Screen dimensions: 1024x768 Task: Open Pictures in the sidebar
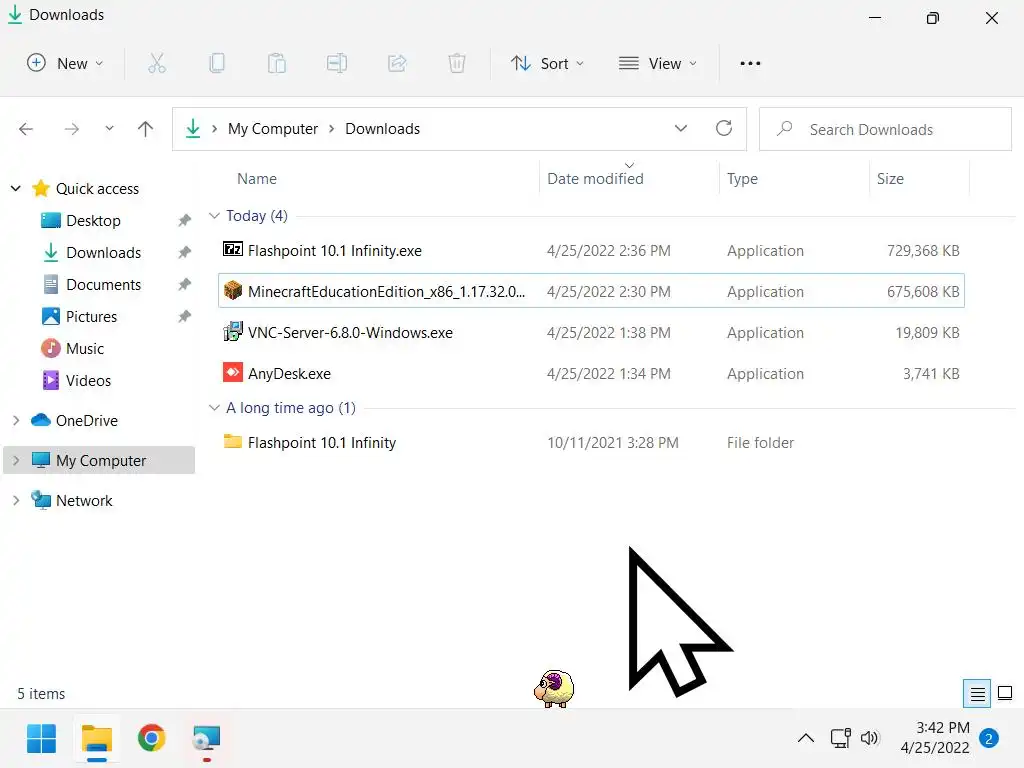click(91, 317)
